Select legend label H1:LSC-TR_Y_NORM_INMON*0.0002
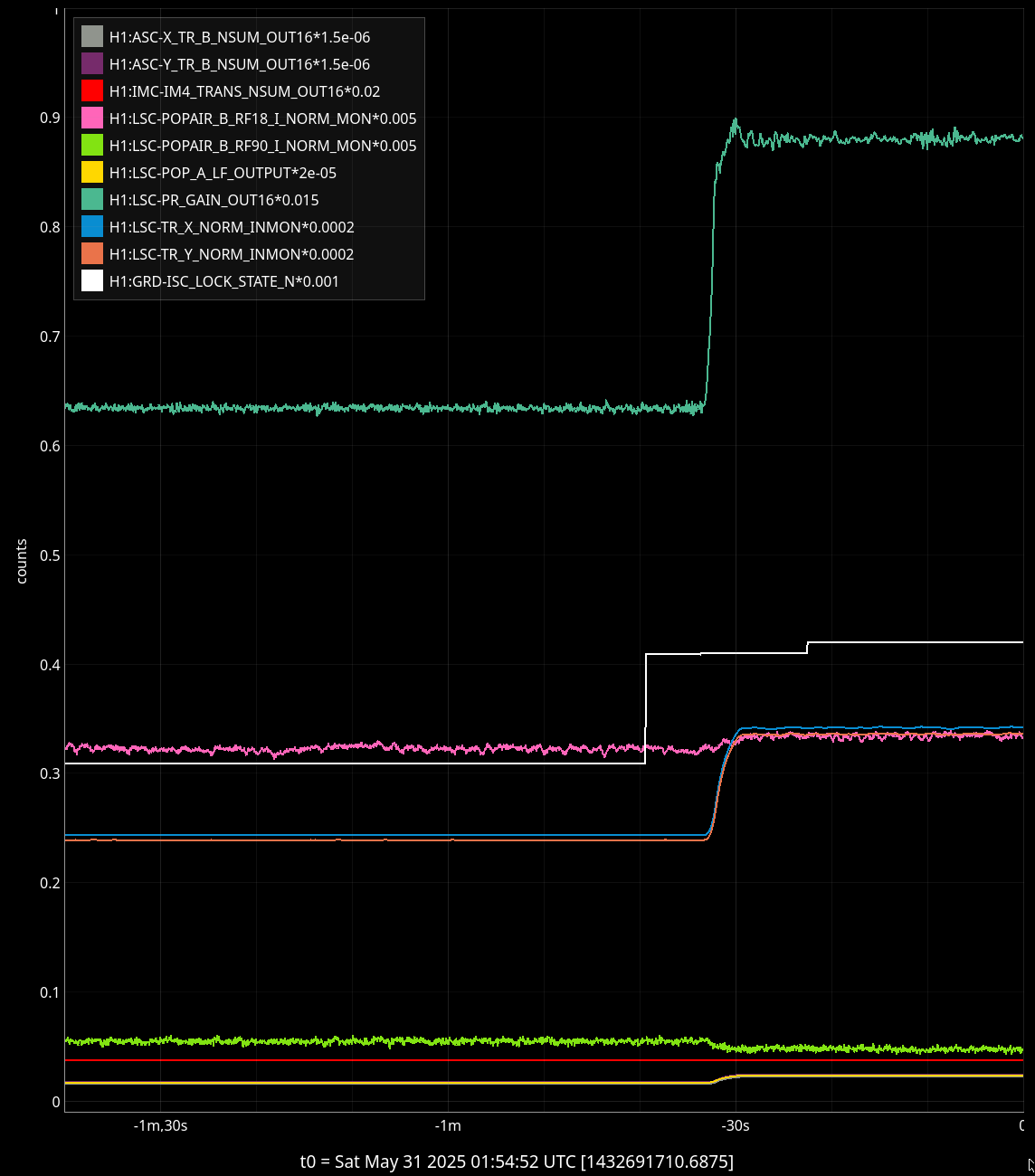Screen dimensions: 1035x1176 point(233,254)
